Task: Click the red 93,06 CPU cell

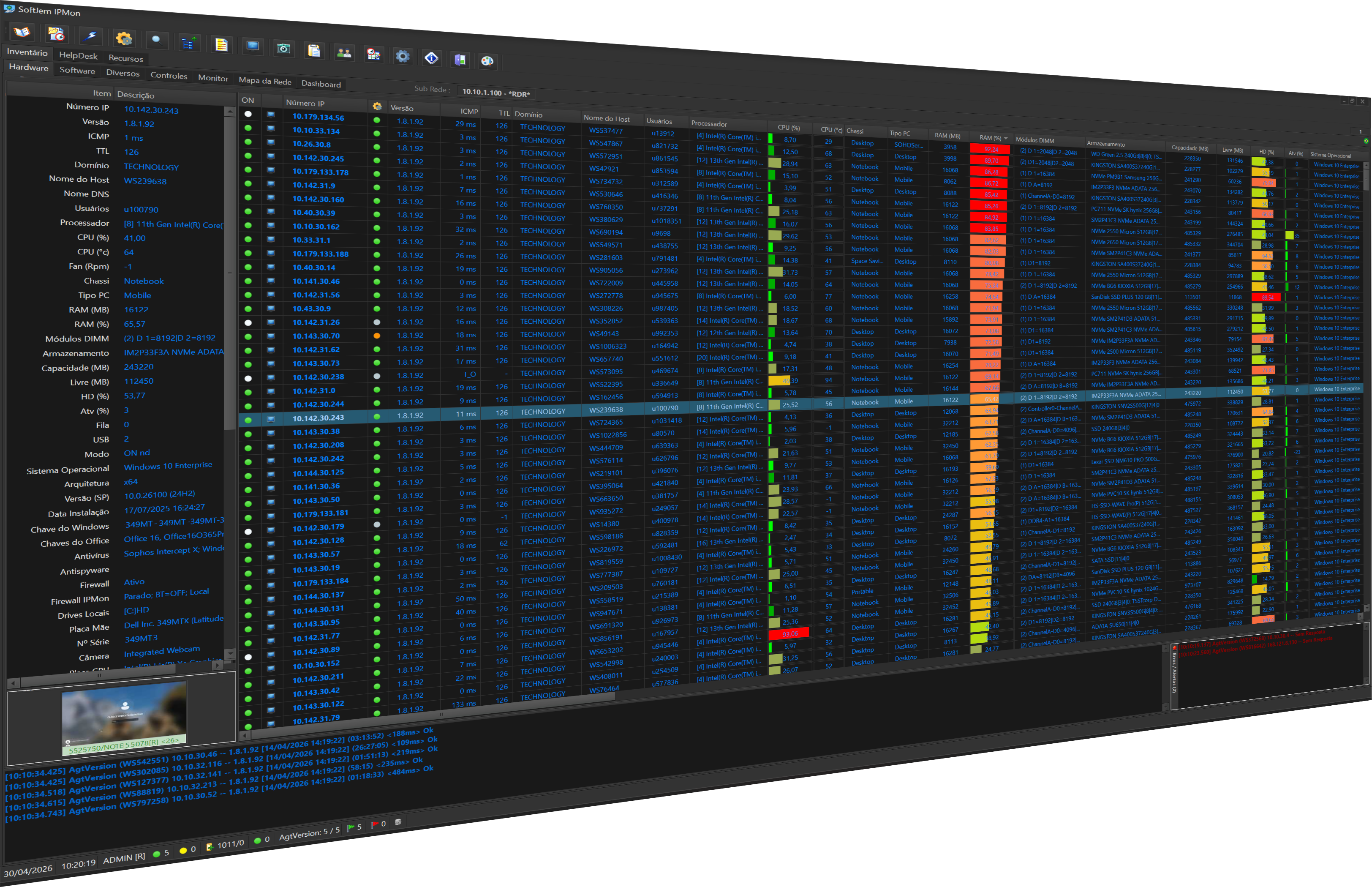Action: (789, 633)
